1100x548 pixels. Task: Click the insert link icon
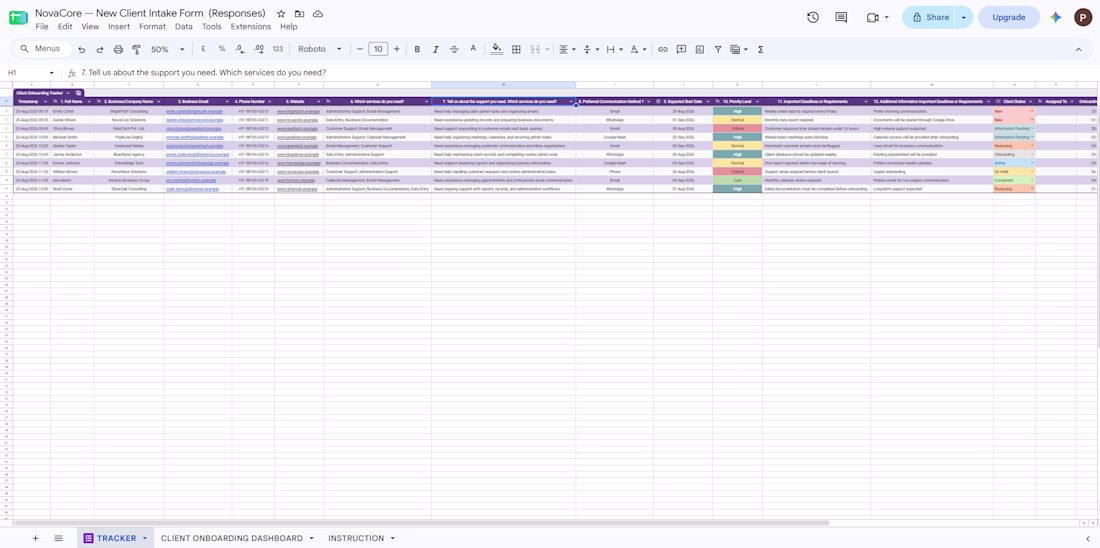(x=662, y=50)
